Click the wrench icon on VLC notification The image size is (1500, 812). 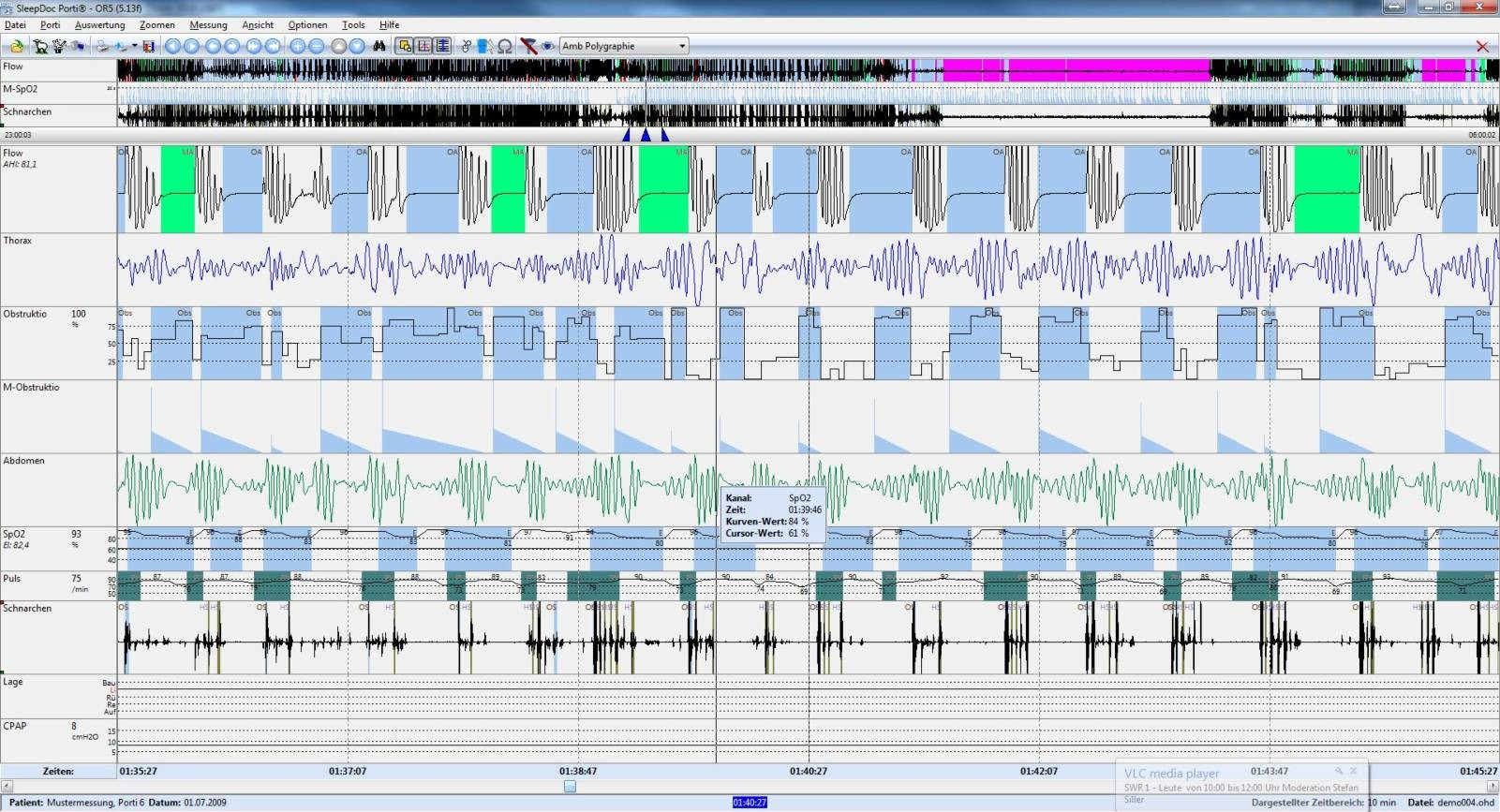tap(1338, 772)
